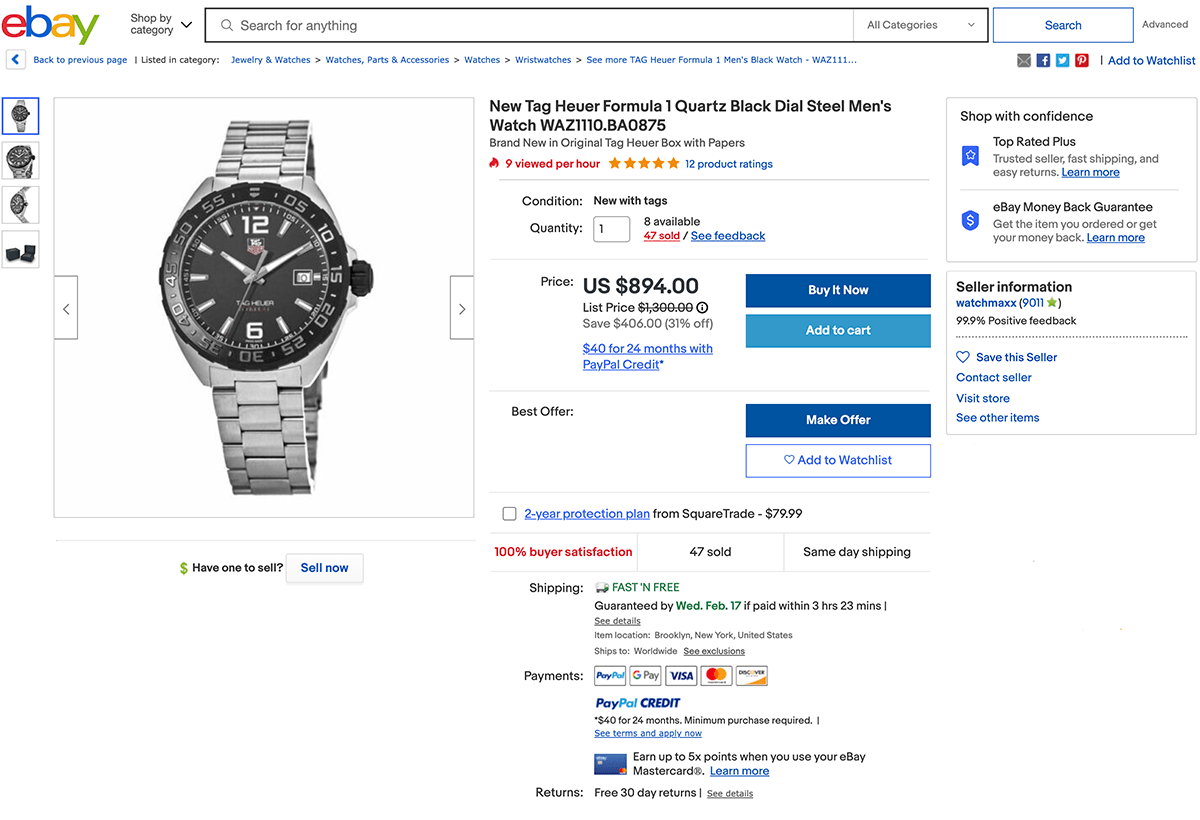
Task: Select the PayPal payment icon
Action: [x=610, y=675]
